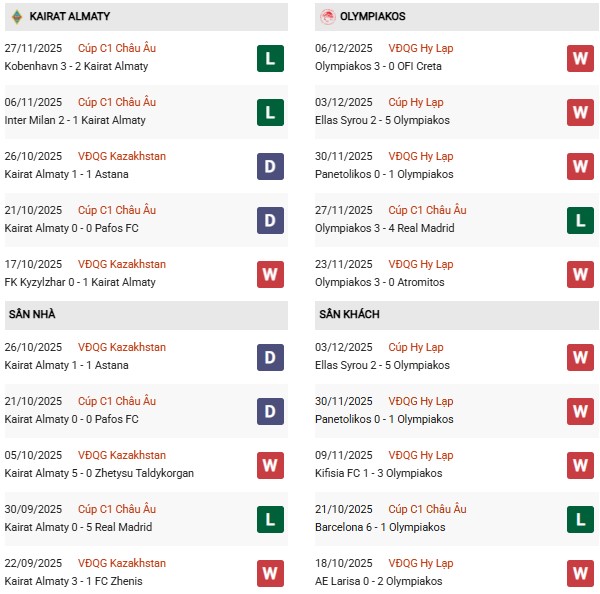Viewport: 600px width, 594px height.
Task: Open VĐQG Hy Lạp link for OFI Creta match
Action: [421, 48]
